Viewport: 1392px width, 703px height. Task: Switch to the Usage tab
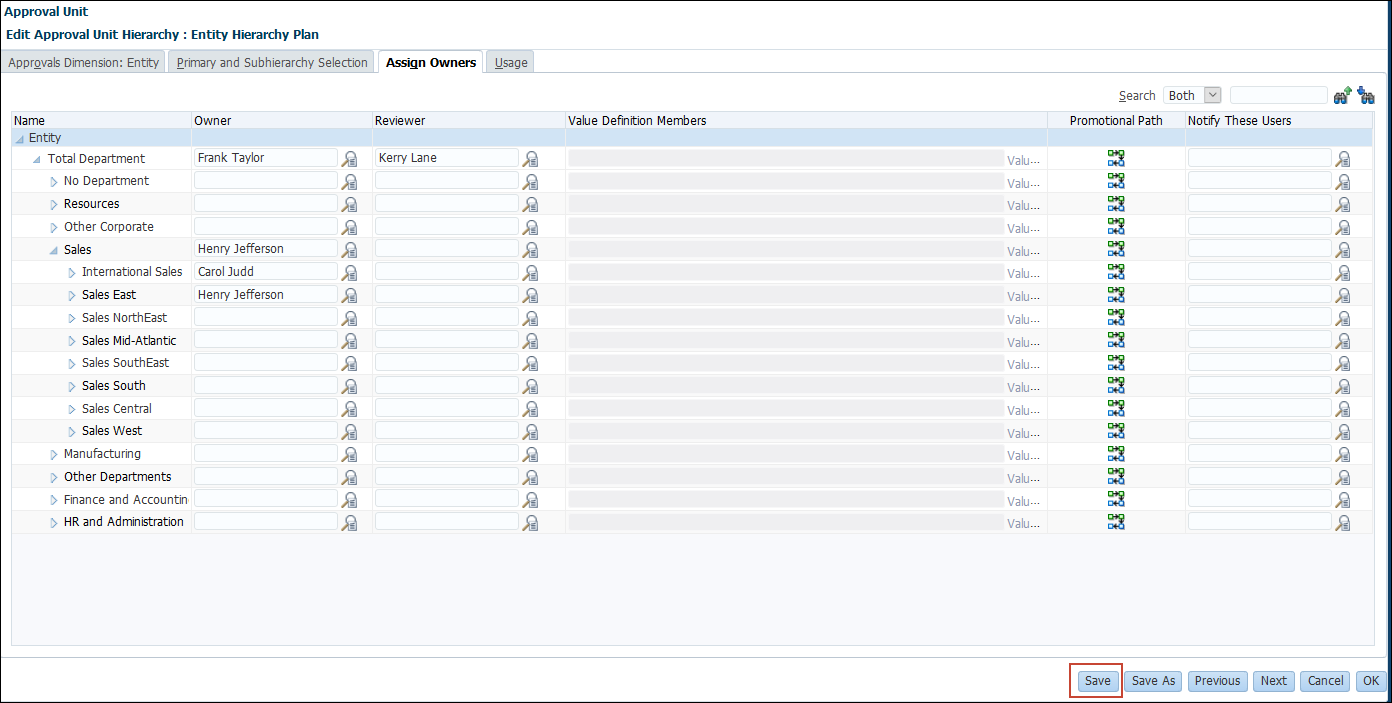tap(511, 62)
